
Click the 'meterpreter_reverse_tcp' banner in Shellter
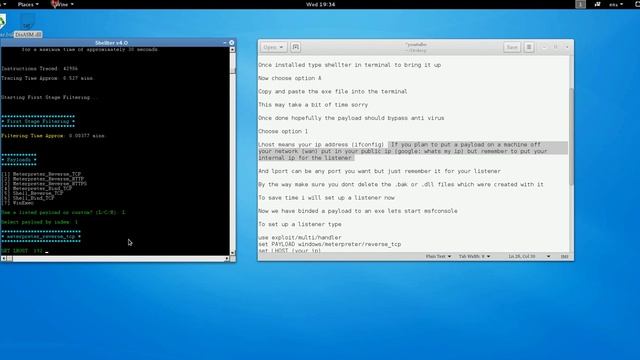[41, 236]
